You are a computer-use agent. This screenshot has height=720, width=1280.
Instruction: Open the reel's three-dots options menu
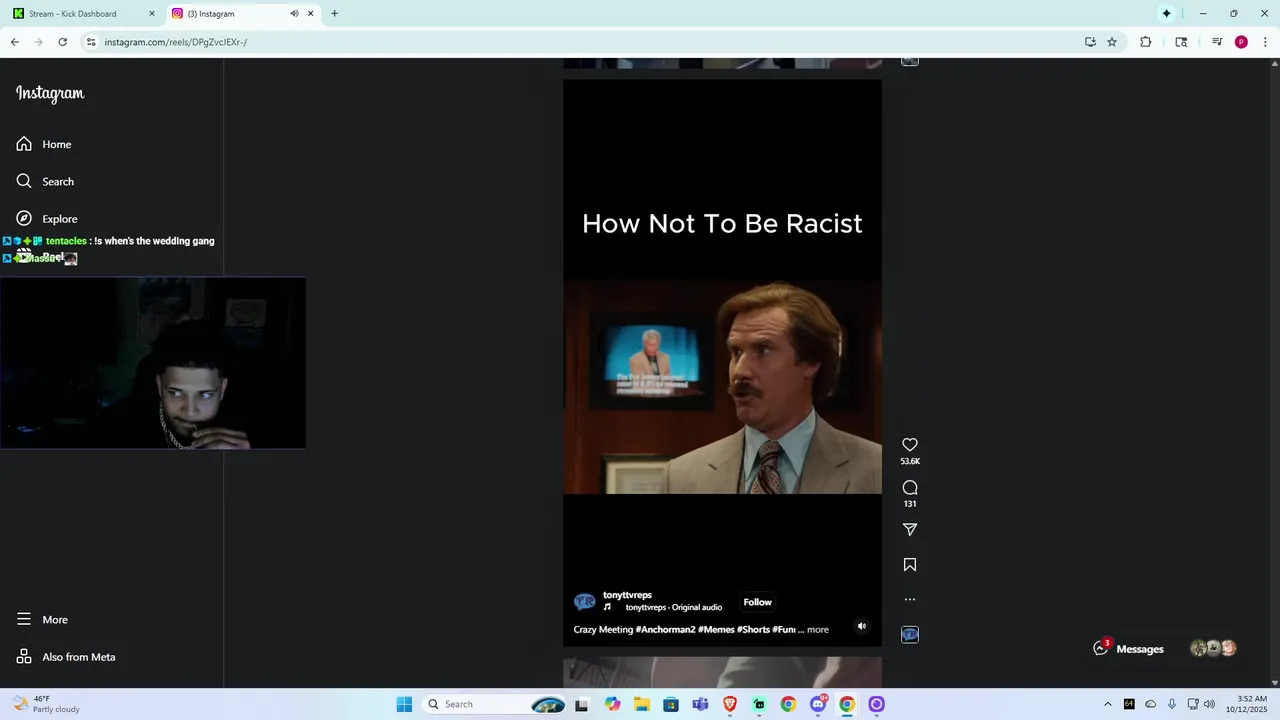coord(910,600)
